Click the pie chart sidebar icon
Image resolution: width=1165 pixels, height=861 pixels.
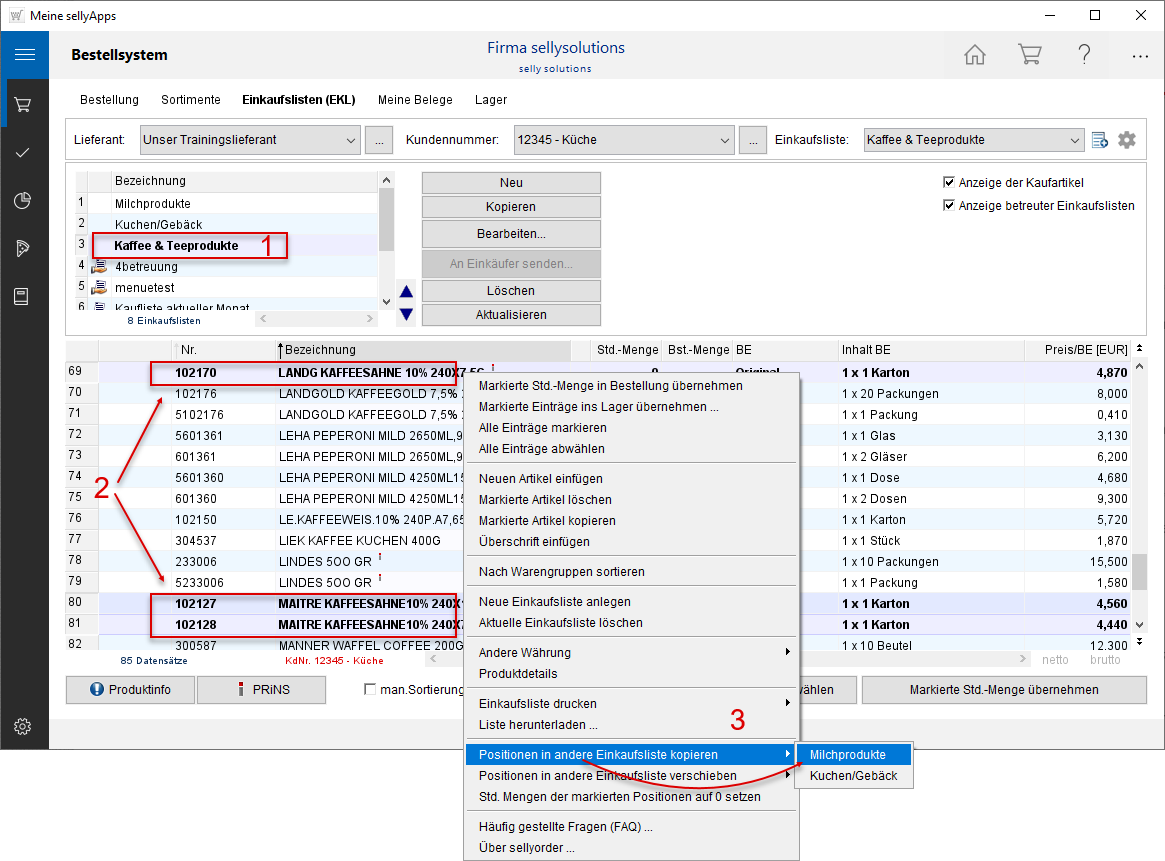point(24,201)
